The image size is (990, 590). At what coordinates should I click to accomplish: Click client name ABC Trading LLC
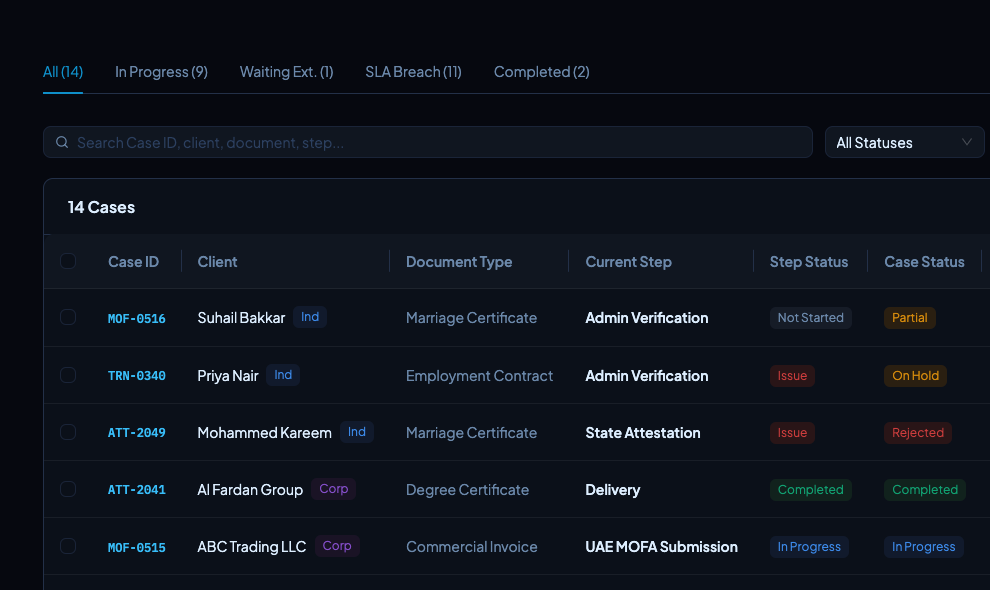pyautogui.click(x=252, y=546)
